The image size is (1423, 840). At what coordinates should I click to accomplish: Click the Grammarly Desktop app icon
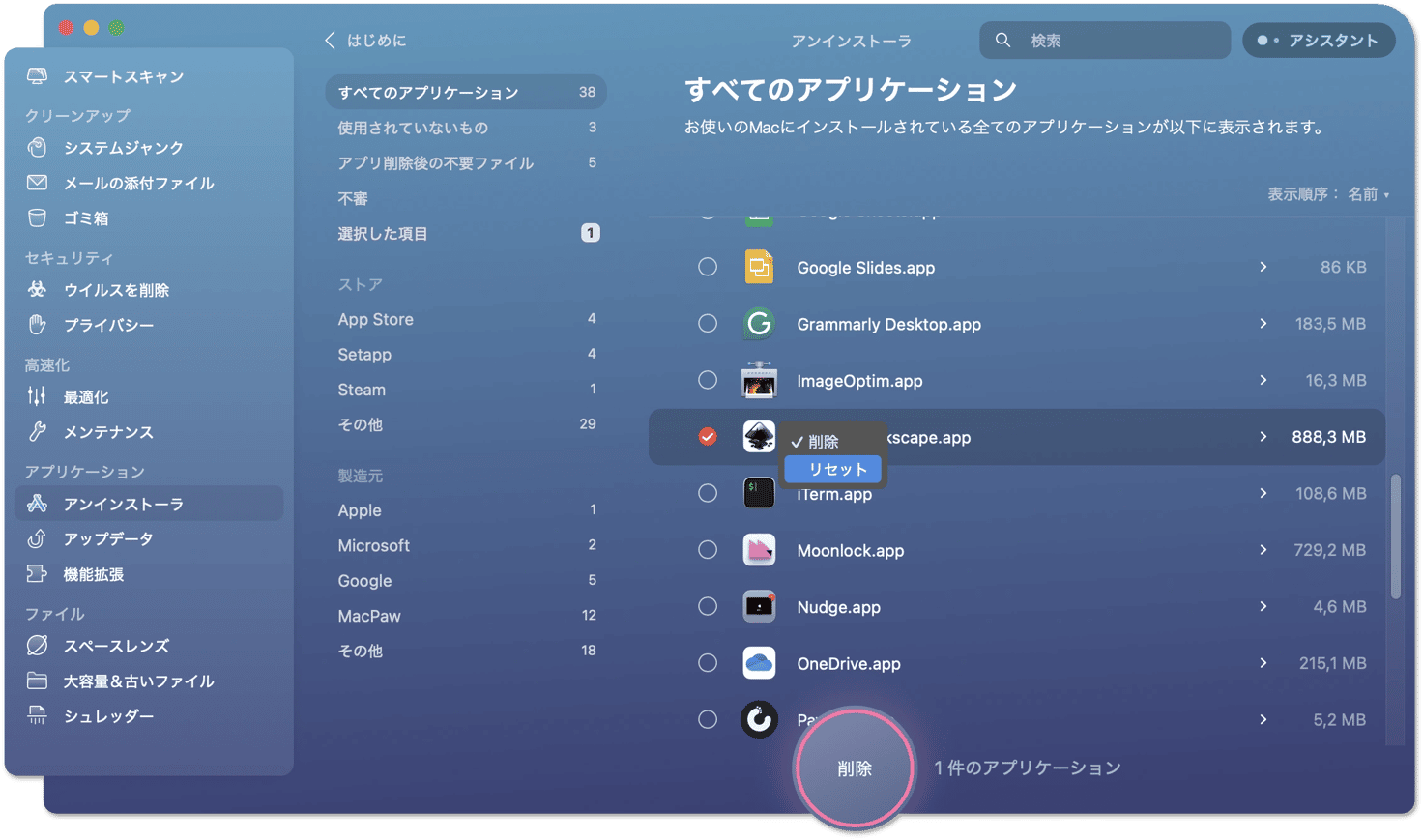(759, 324)
